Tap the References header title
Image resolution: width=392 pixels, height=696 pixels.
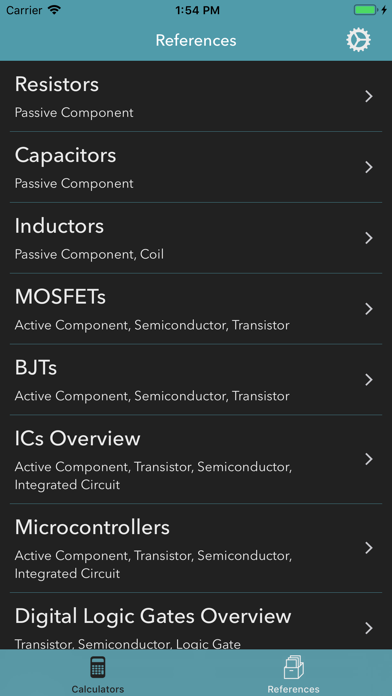[x=196, y=40]
